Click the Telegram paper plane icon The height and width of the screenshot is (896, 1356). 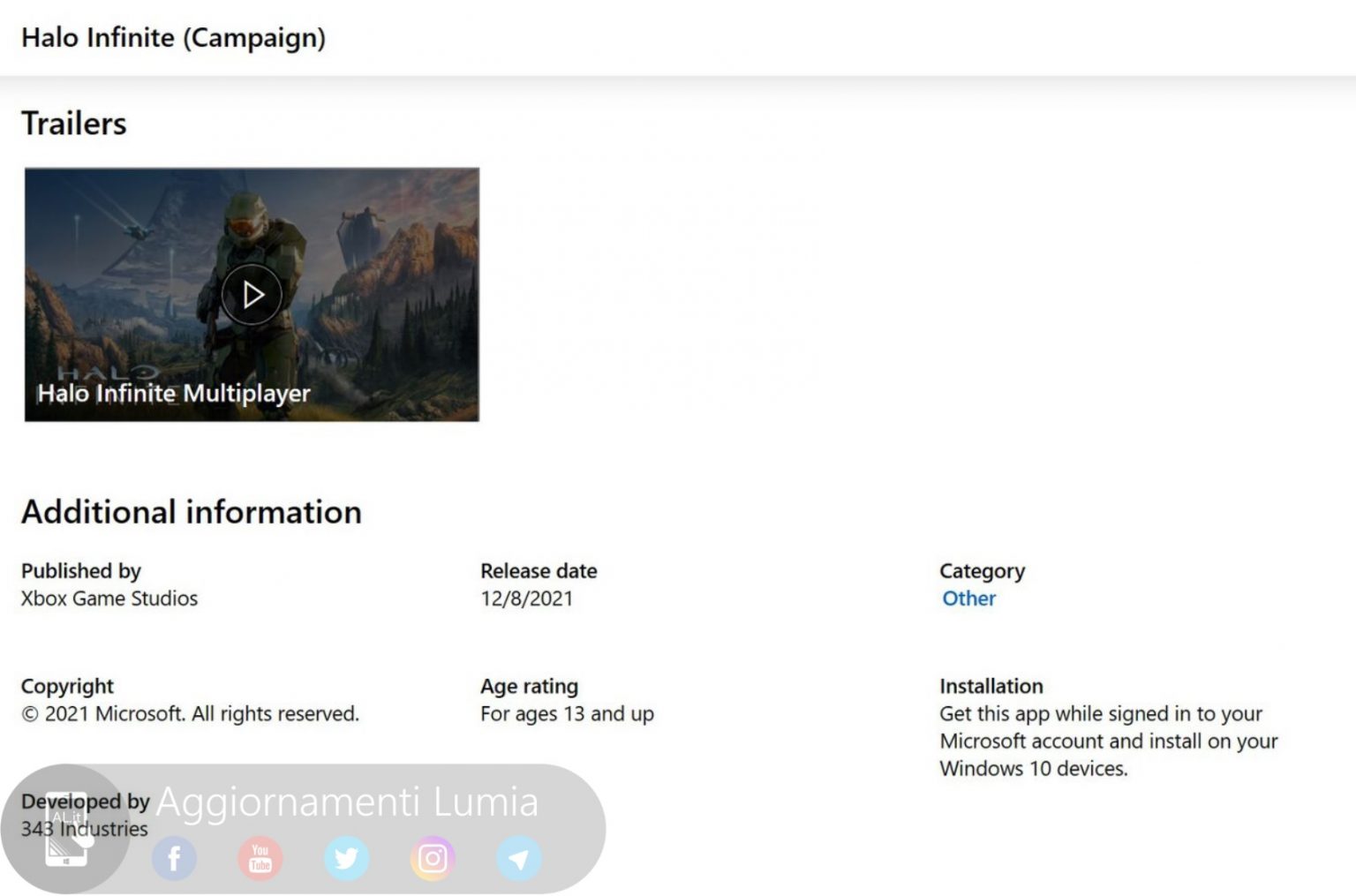pos(518,858)
